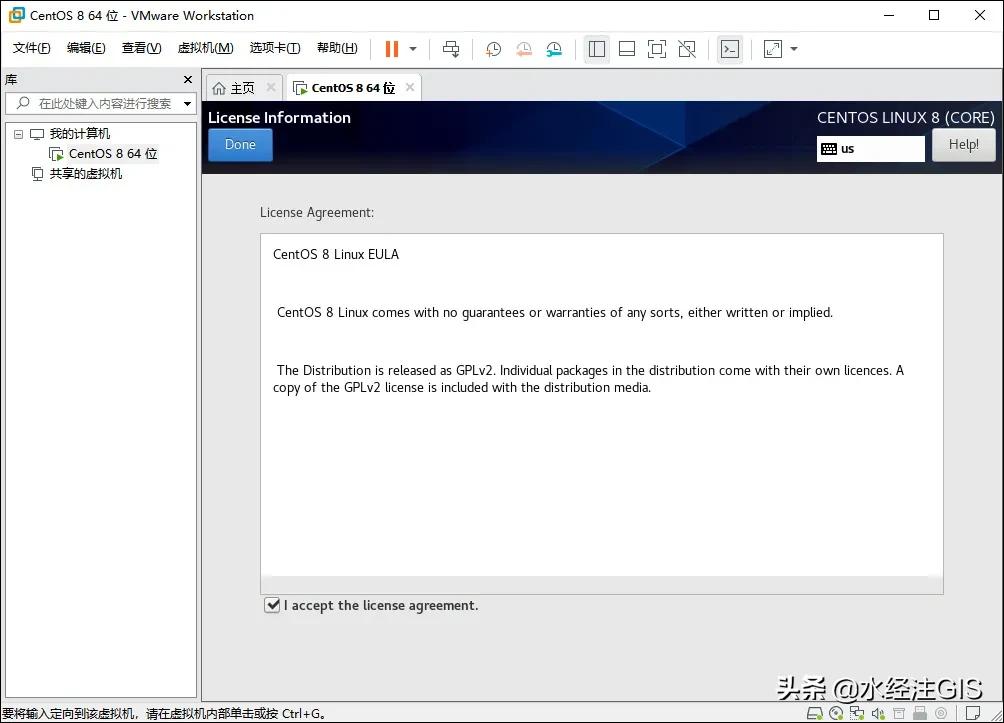Toggle the library panel visibility

click(x=597, y=48)
